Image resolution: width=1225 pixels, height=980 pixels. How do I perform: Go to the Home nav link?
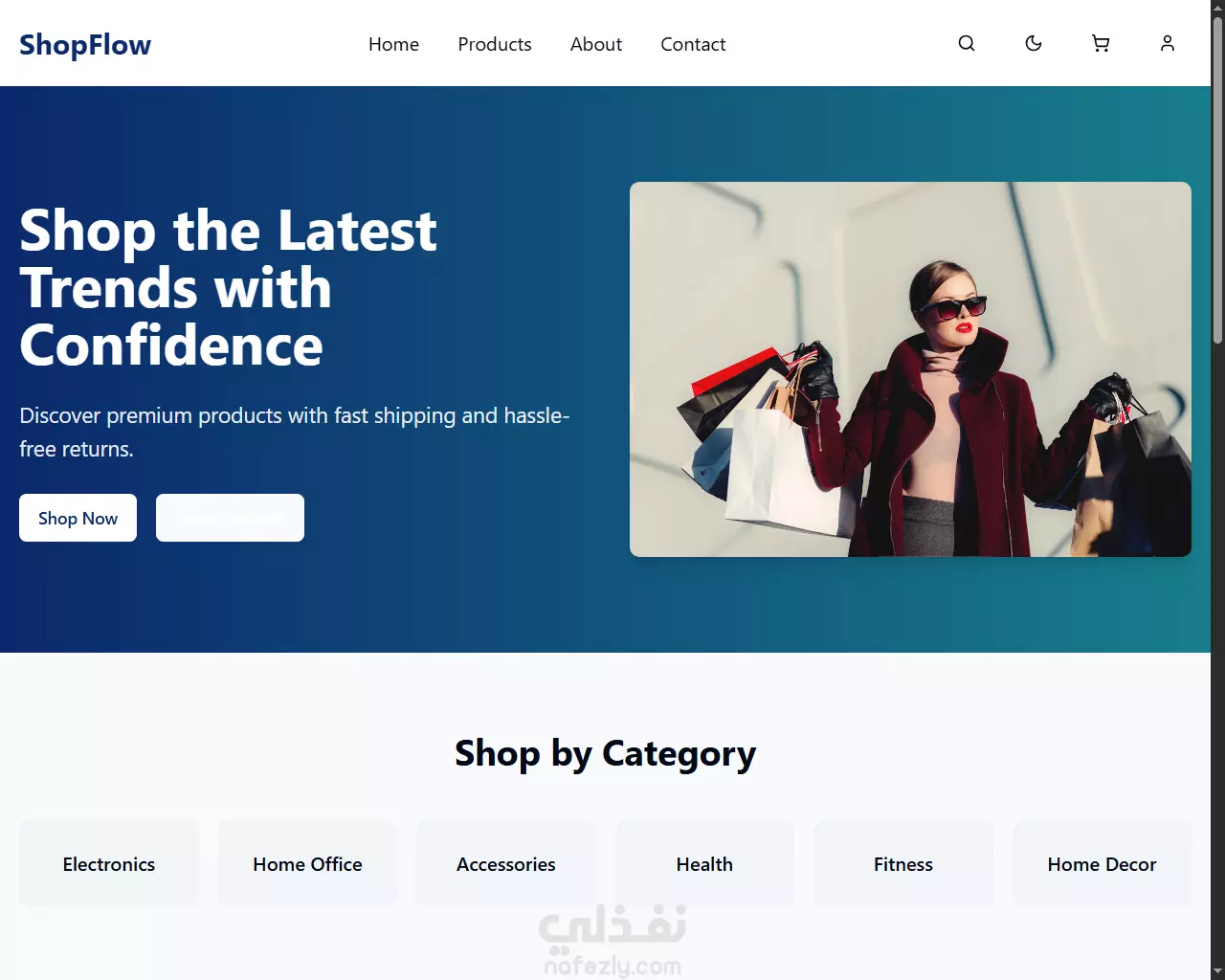[393, 44]
